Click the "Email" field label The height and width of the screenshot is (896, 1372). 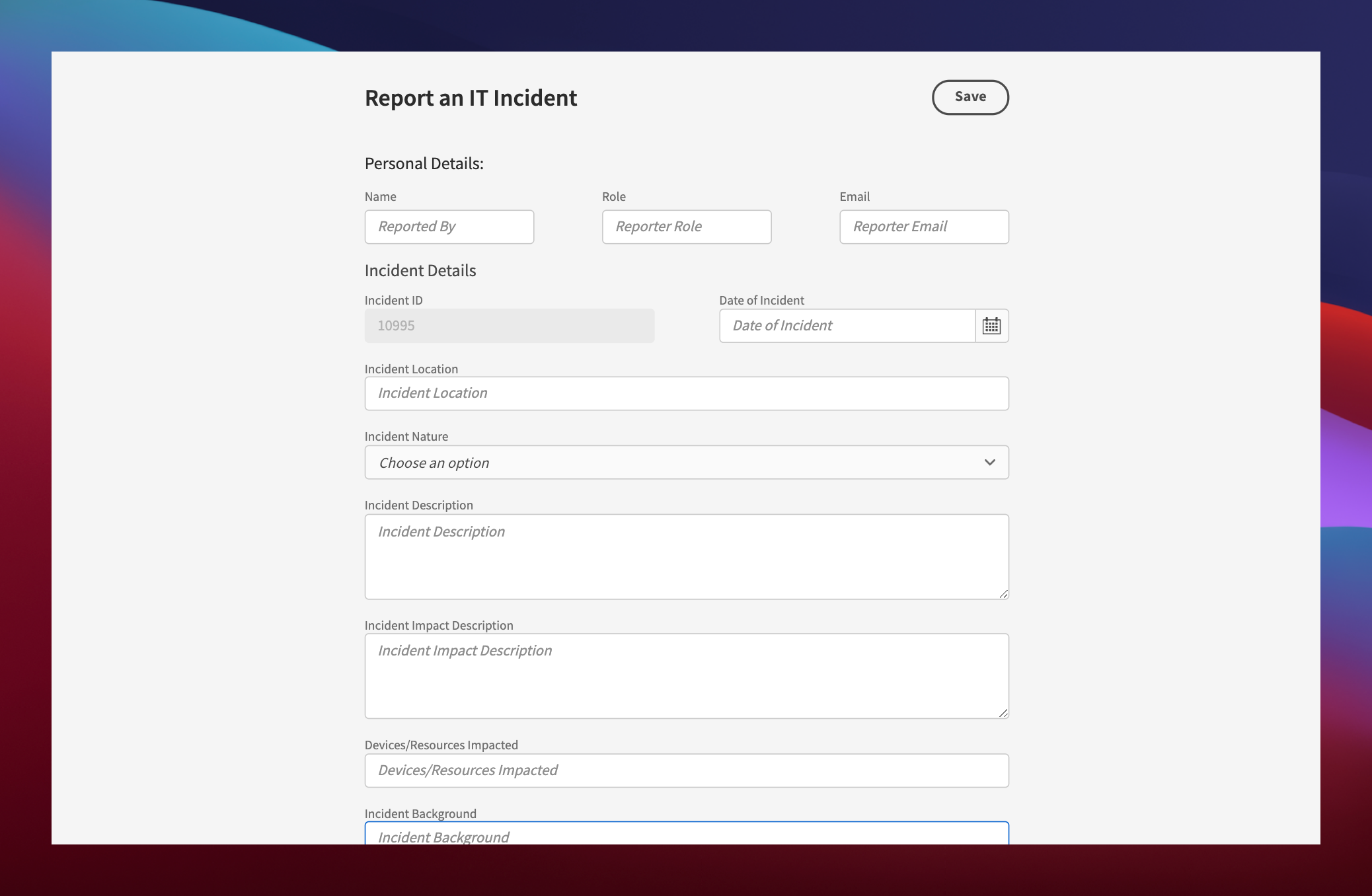click(855, 196)
